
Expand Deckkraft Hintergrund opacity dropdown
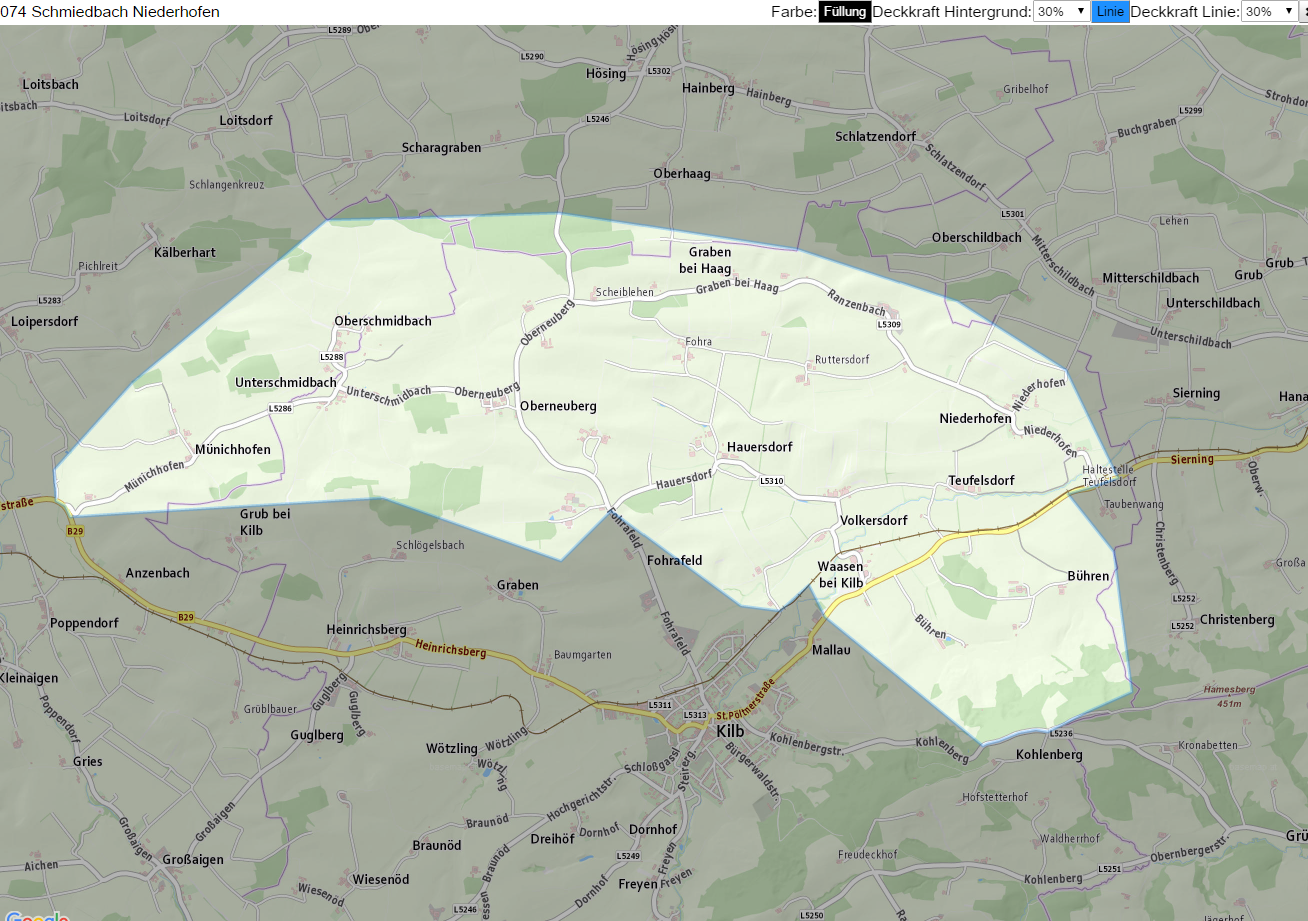(1062, 12)
